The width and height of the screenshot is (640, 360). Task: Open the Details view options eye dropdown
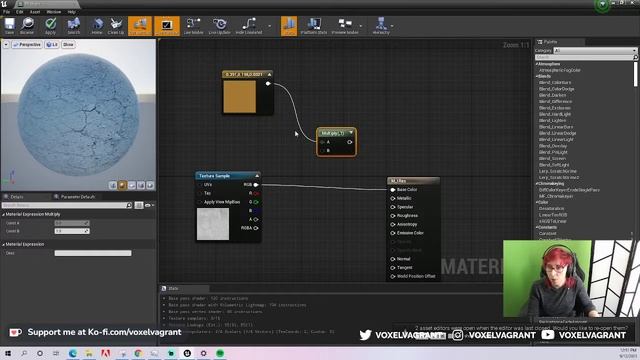149,205
